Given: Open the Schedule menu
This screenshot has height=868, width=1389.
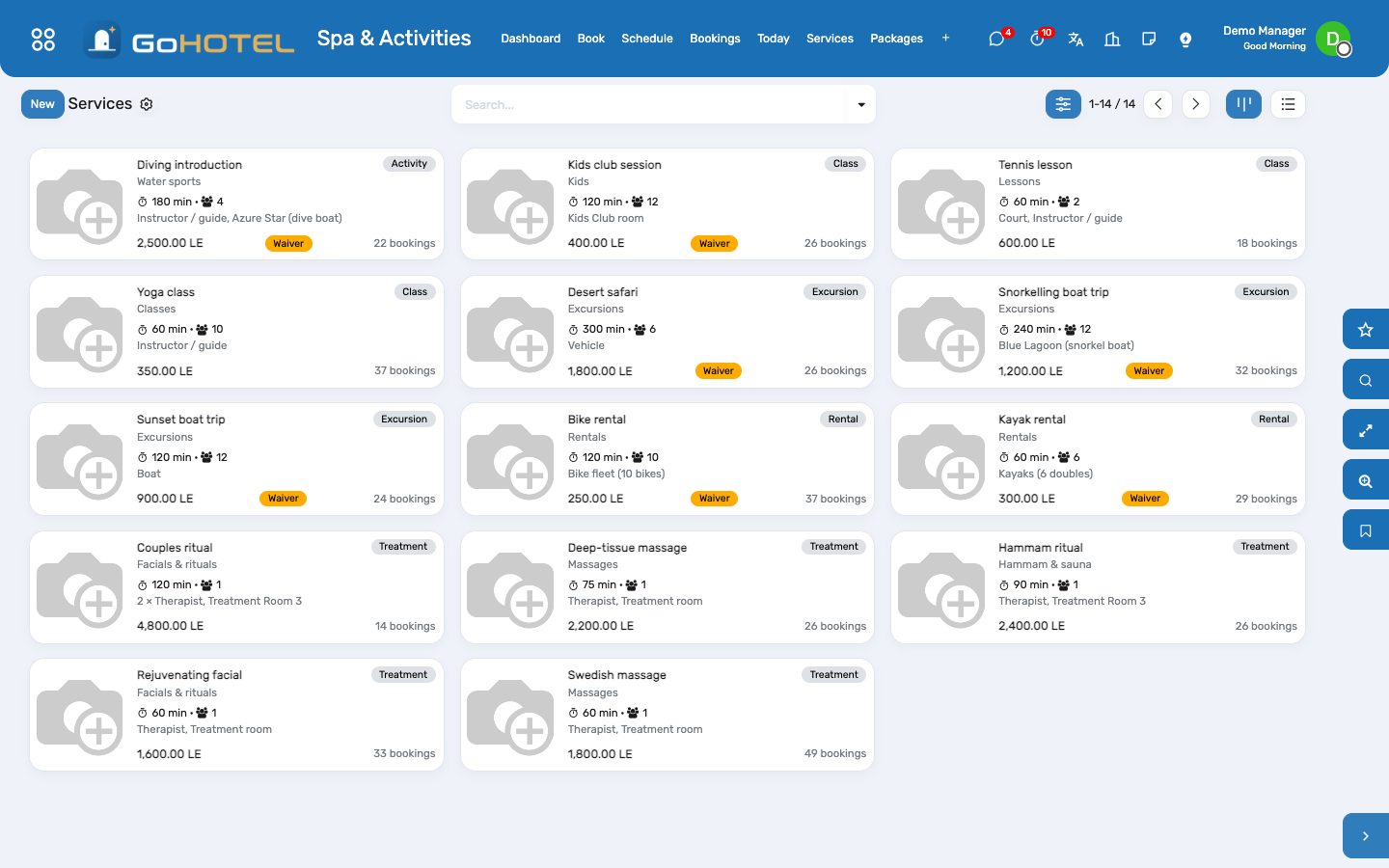Looking at the screenshot, I should (647, 39).
